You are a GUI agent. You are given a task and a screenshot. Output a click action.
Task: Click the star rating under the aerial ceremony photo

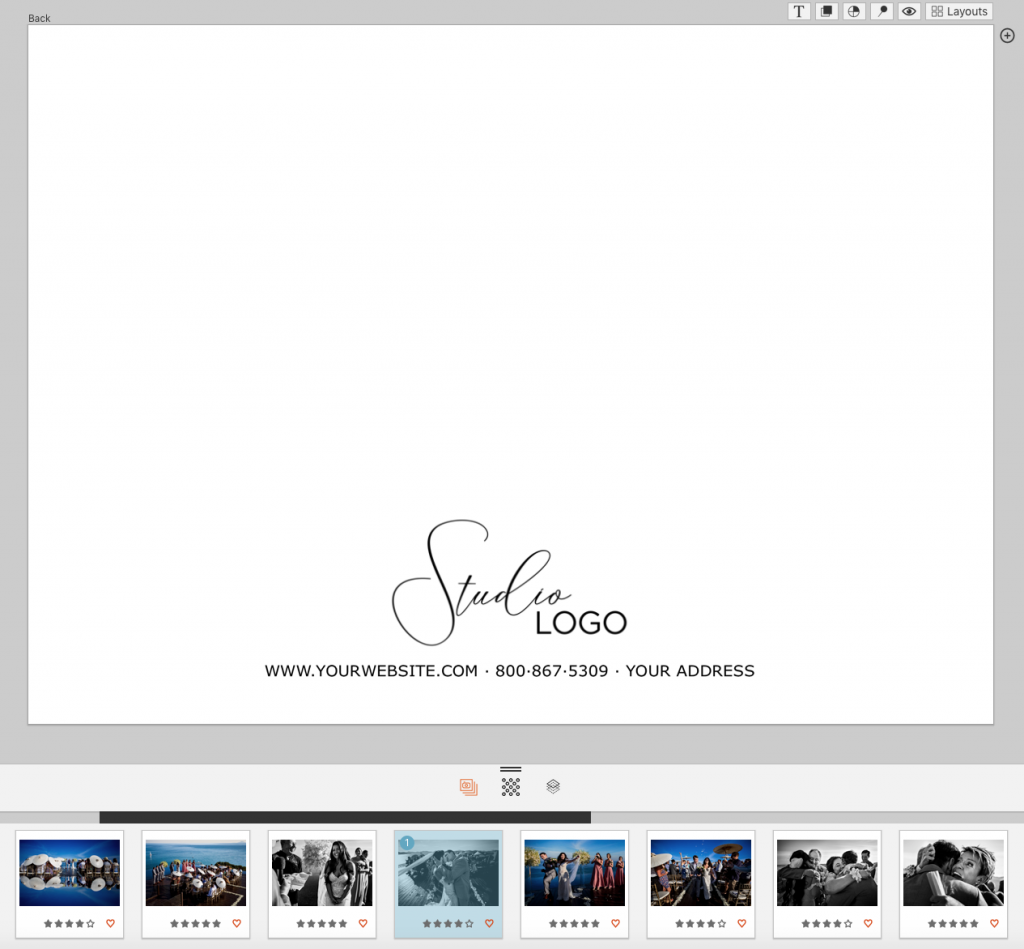(195, 924)
